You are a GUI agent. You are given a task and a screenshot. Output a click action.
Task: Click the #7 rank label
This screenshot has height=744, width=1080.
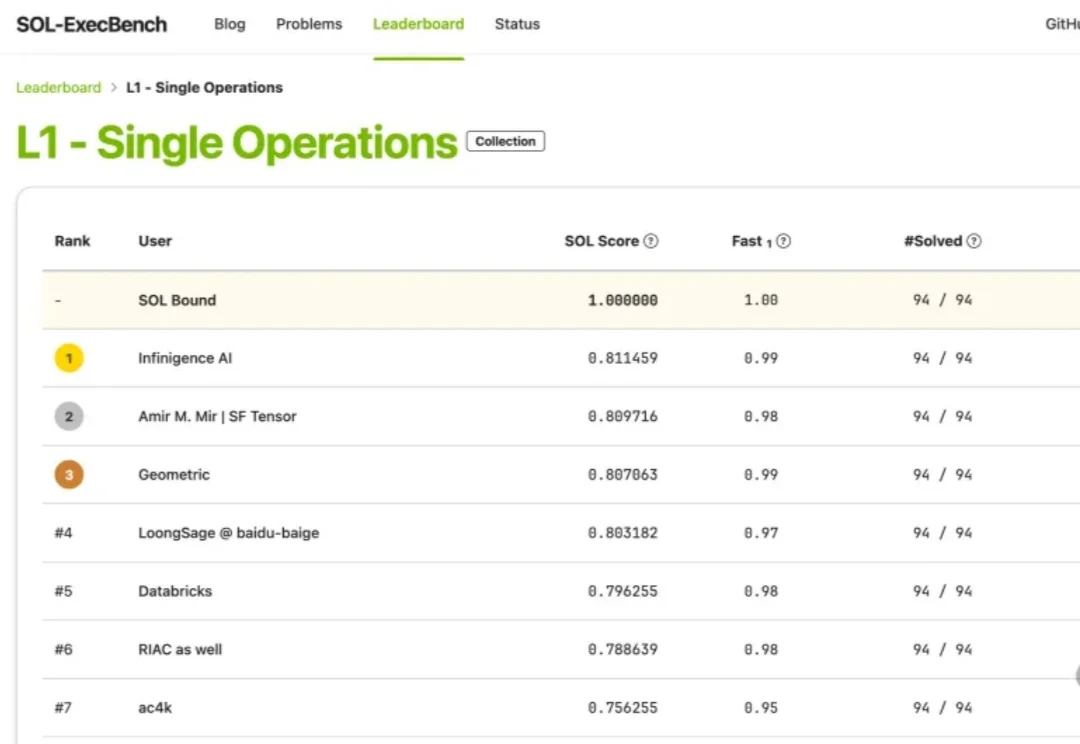pyautogui.click(x=63, y=707)
